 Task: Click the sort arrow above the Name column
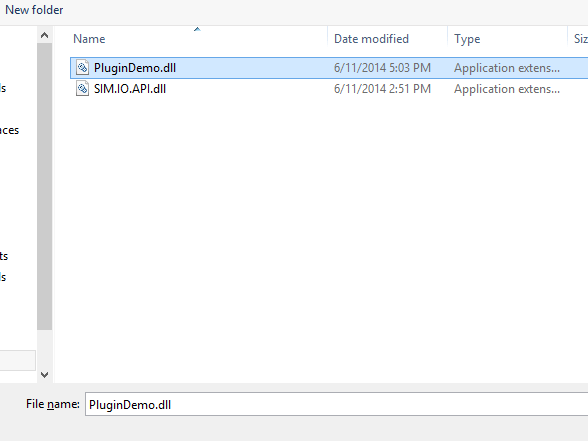pos(197,29)
